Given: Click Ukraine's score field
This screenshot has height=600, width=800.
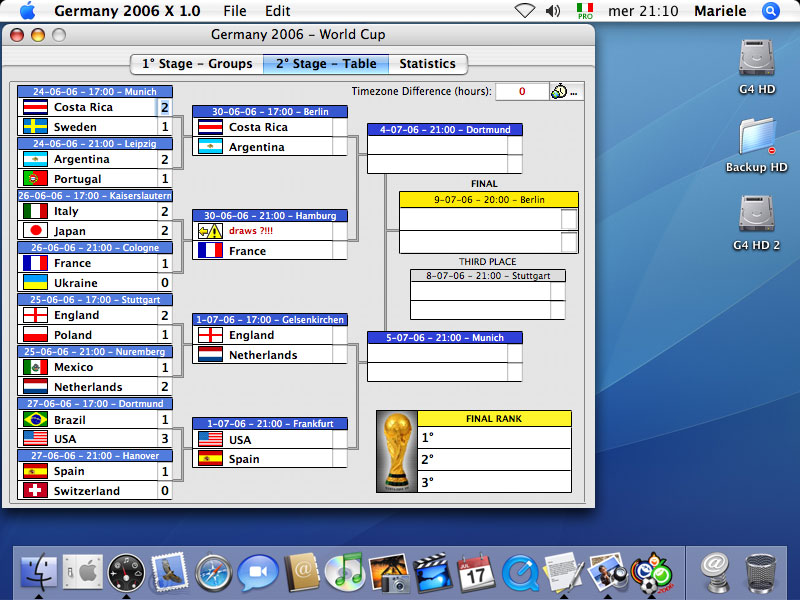Looking at the screenshot, I should click(164, 283).
